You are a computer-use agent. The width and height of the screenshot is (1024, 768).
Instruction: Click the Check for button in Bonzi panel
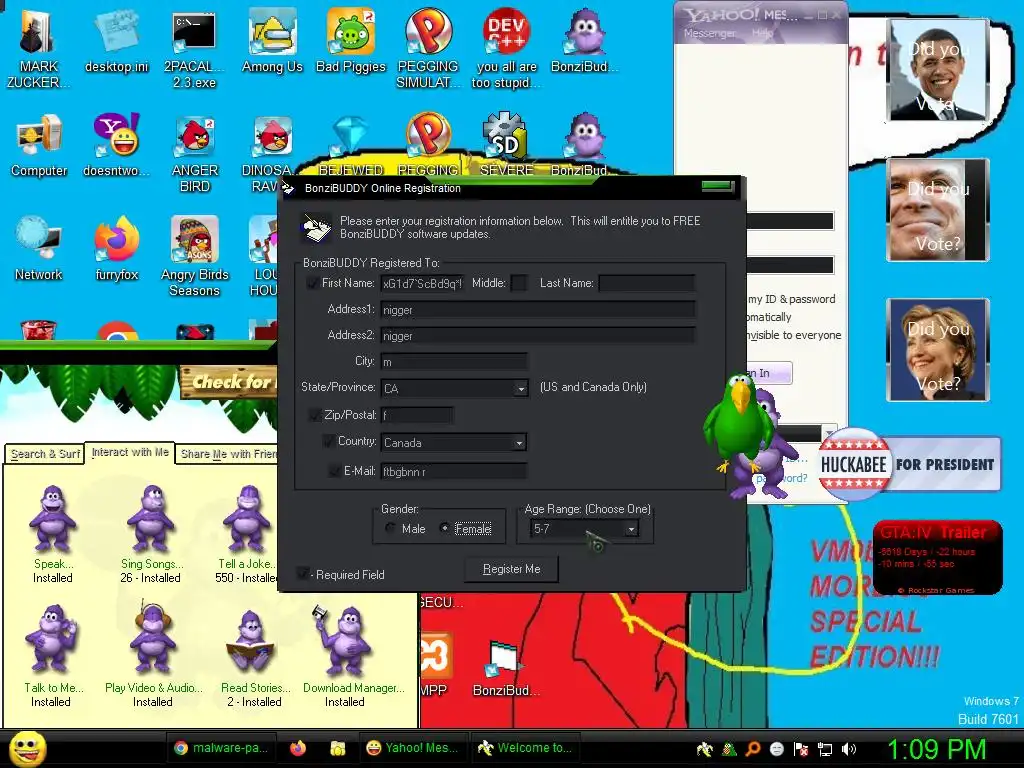tap(229, 382)
